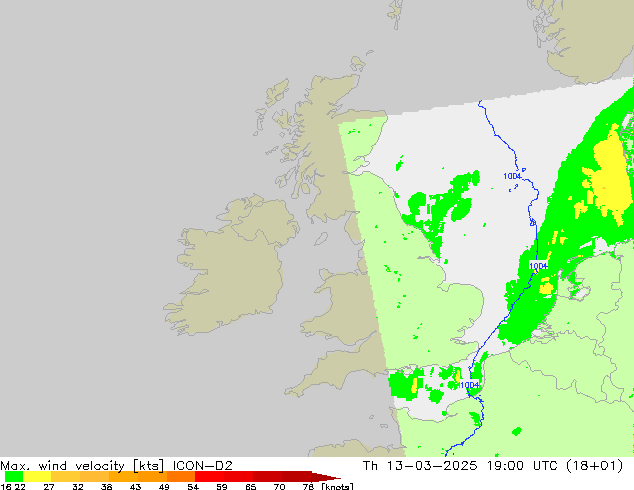Screen dimensions: 634x490
Task: Click the legend value "38"
Action: point(106,486)
